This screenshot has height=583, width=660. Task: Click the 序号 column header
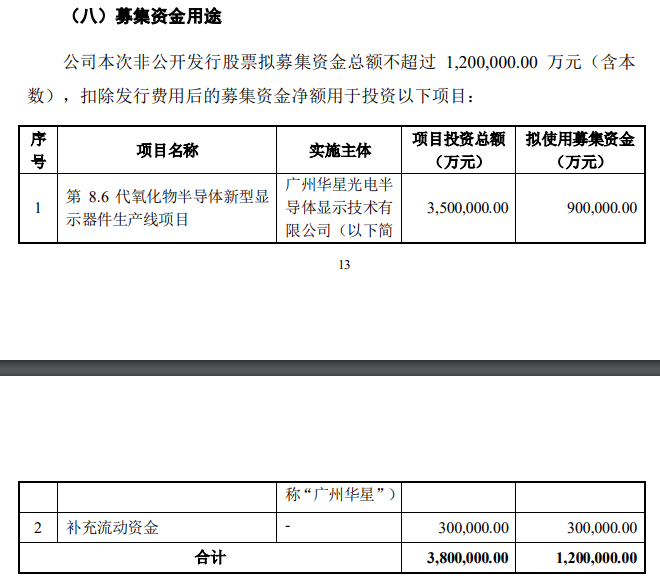(x=38, y=150)
